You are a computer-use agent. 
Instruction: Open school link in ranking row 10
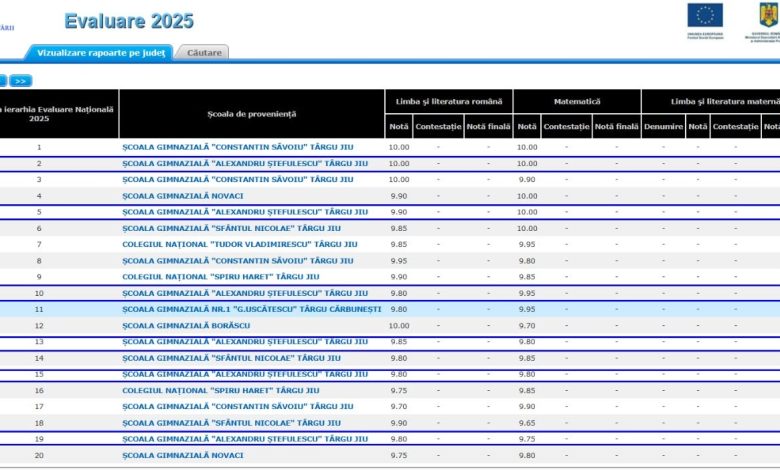pos(245,293)
